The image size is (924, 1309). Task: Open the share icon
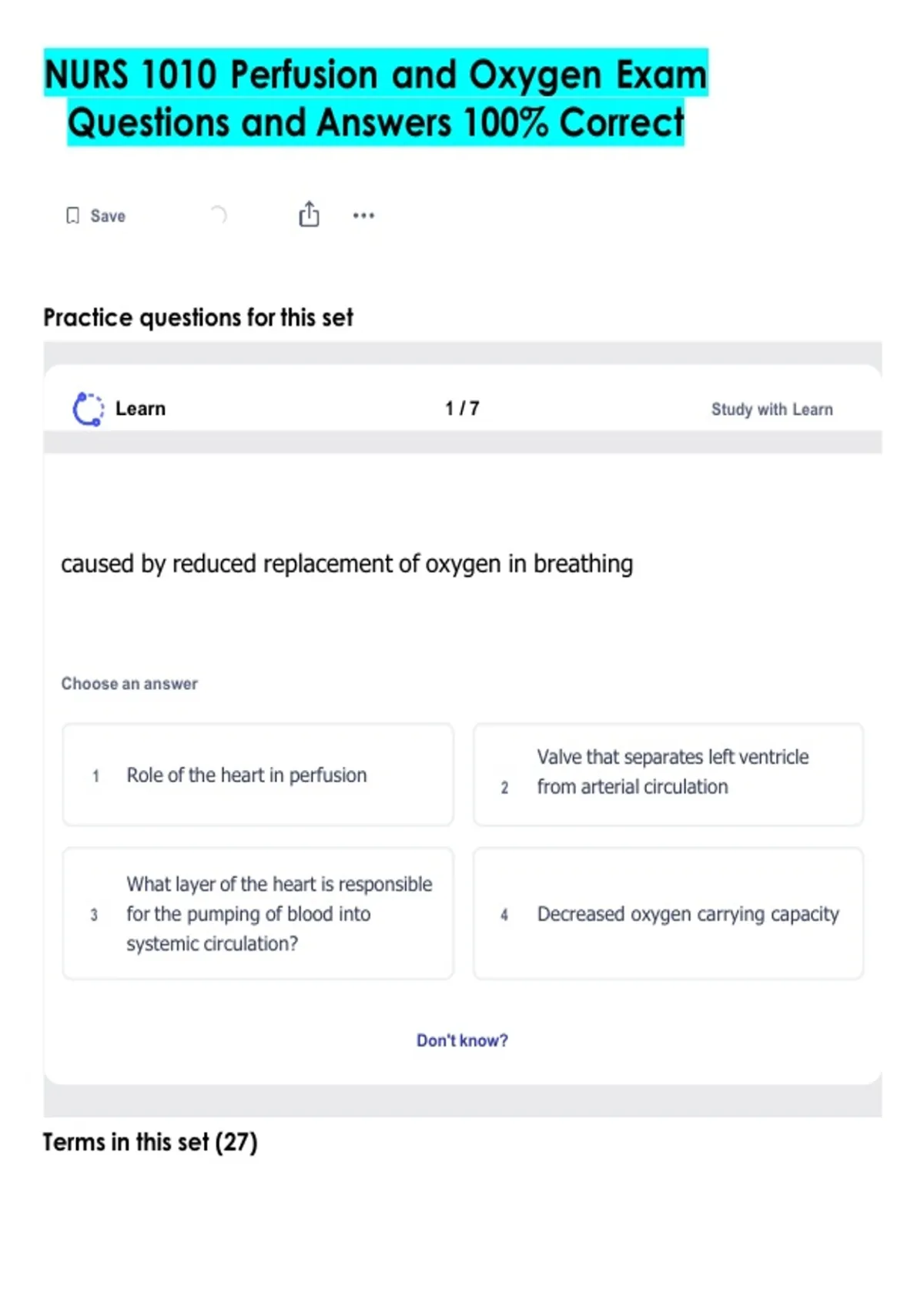click(x=309, y=214)
